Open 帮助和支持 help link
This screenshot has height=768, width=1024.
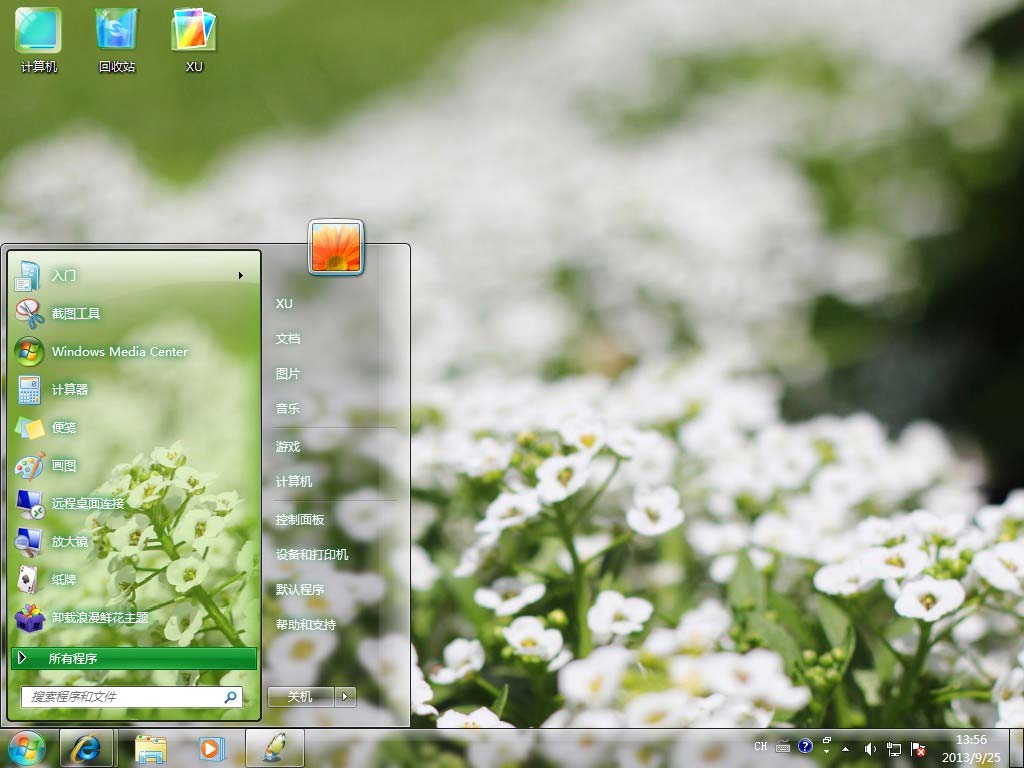306,625
